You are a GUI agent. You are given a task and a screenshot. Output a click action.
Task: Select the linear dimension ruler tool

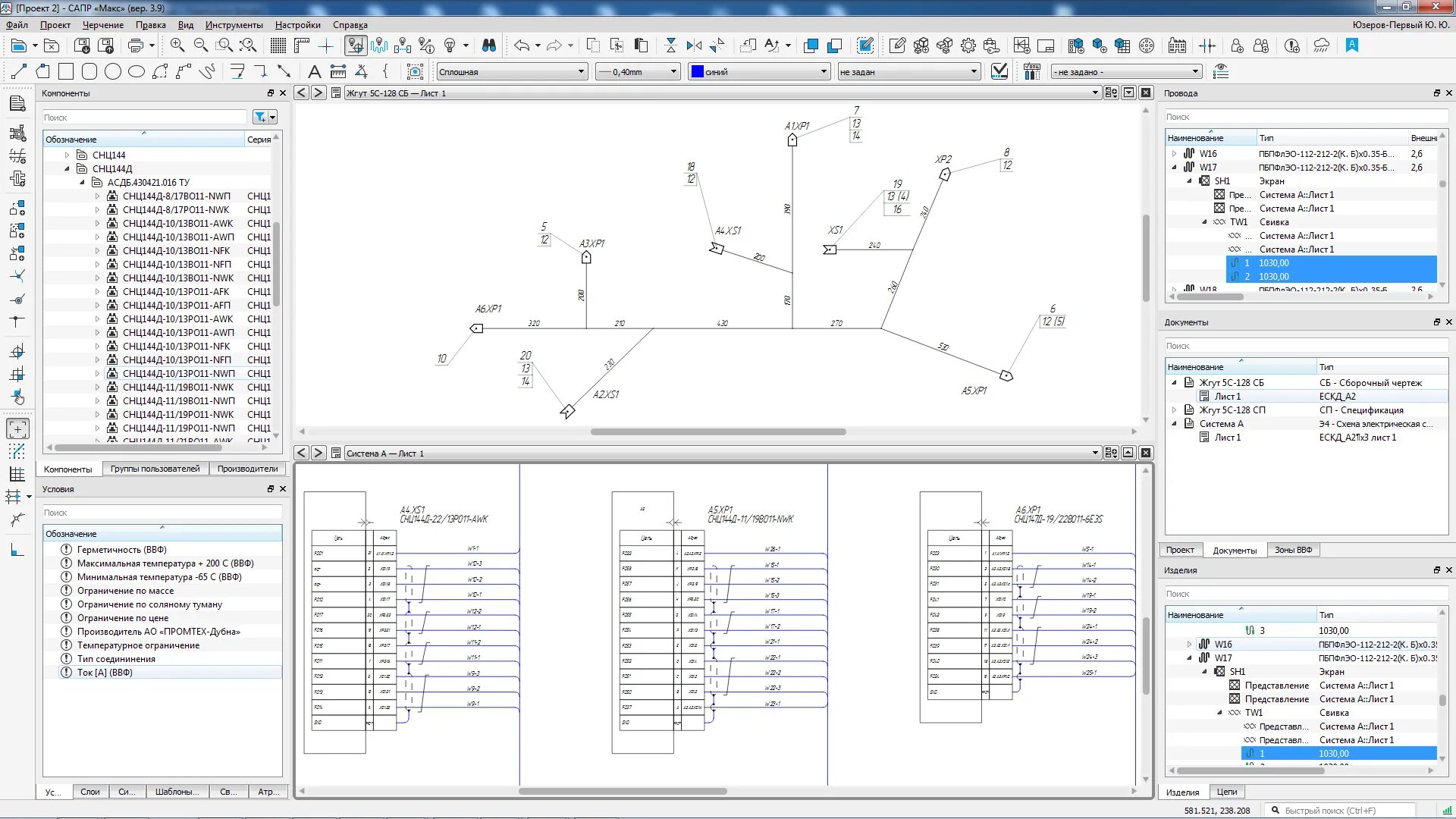click(x=338, y=72)
